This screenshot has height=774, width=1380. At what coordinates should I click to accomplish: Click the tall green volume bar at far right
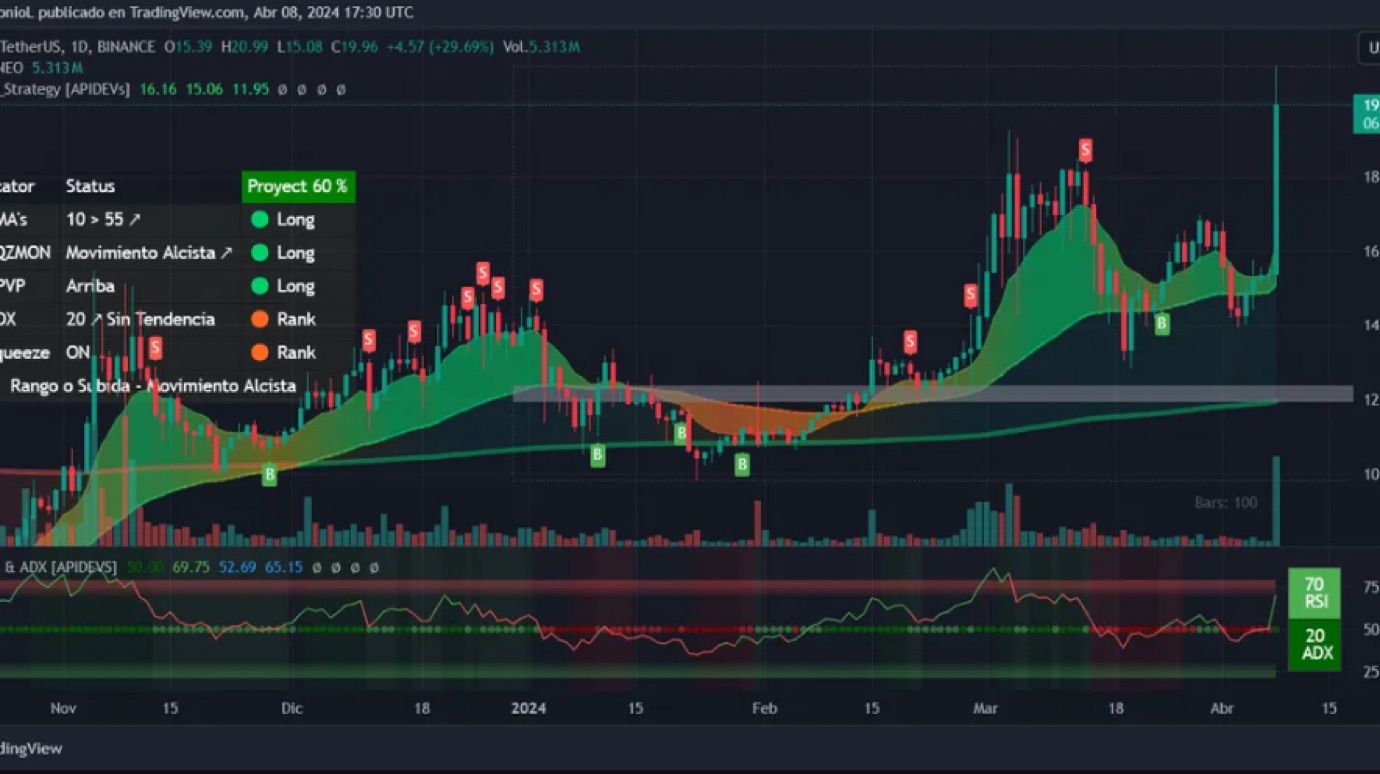(1276, 500)
